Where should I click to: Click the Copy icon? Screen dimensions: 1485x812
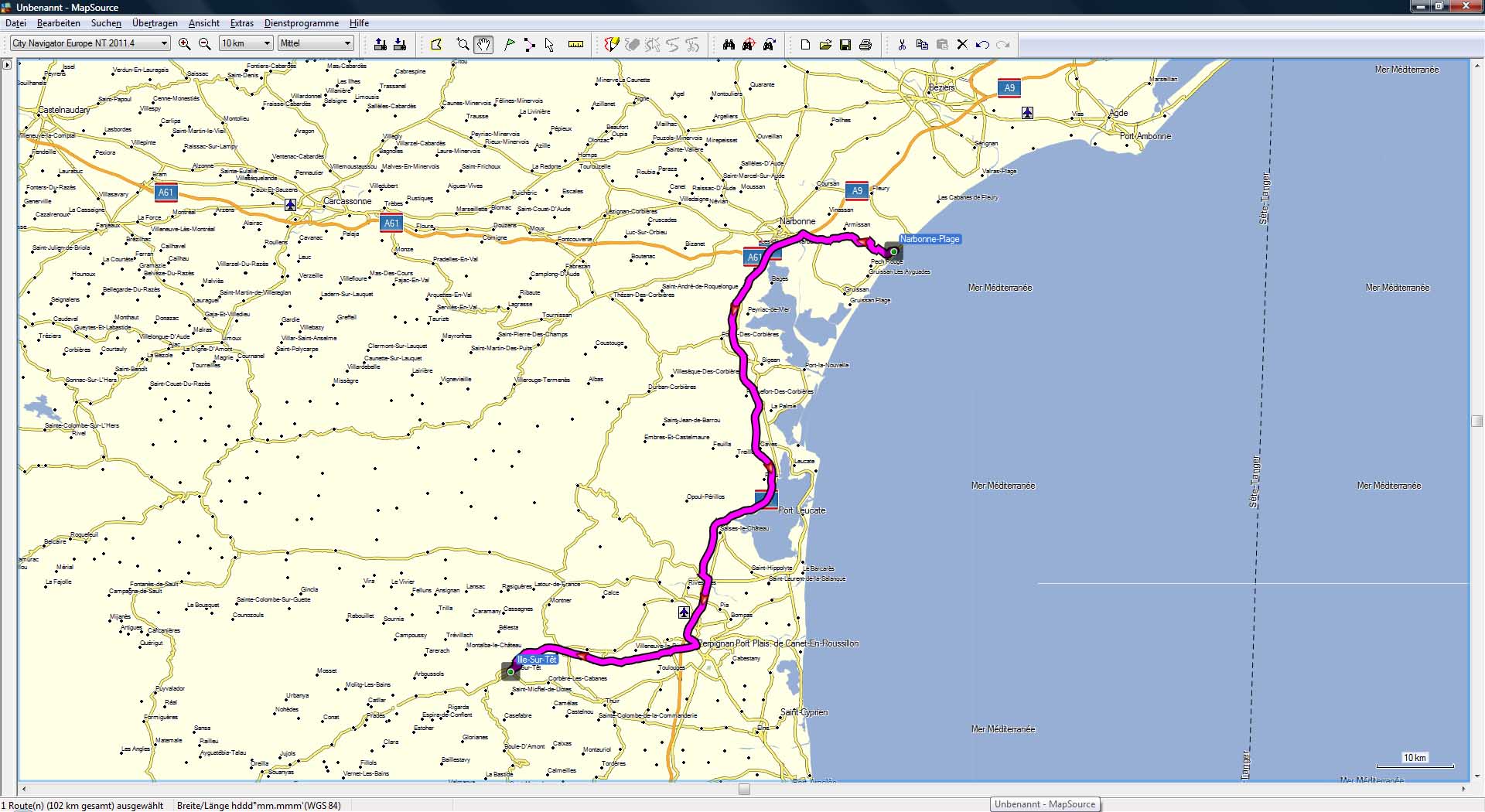click(x=922, y=44)
